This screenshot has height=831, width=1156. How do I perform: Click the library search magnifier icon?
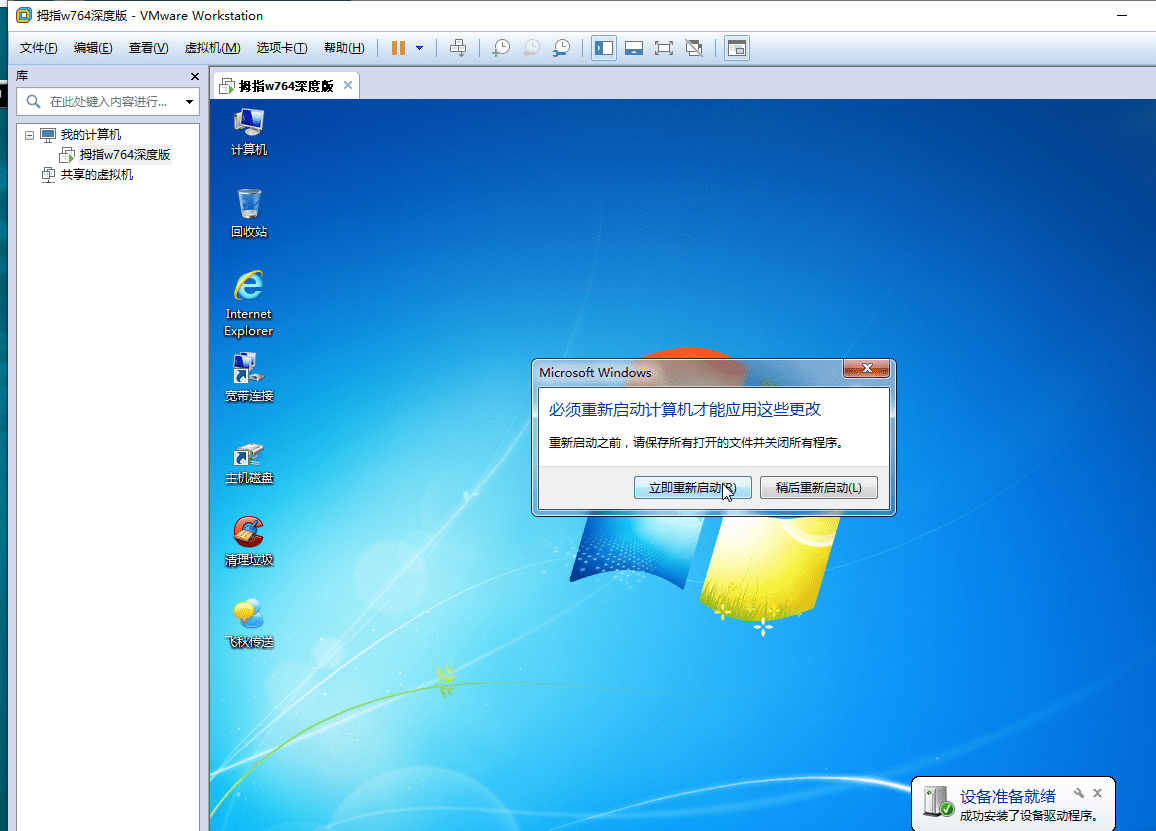click(x=33, y=101)
